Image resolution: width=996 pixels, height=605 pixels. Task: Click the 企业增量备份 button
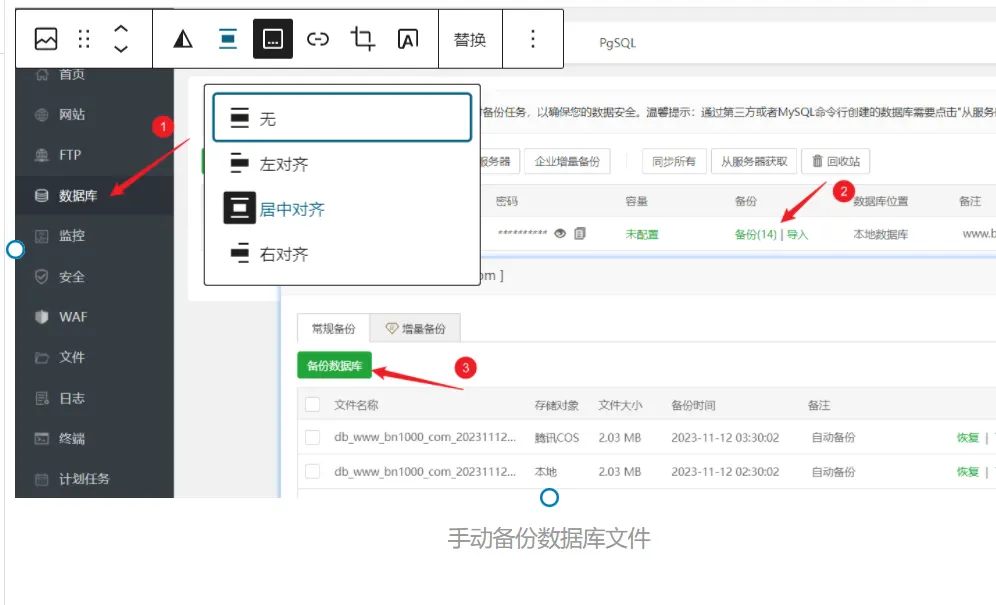point(567,161)
